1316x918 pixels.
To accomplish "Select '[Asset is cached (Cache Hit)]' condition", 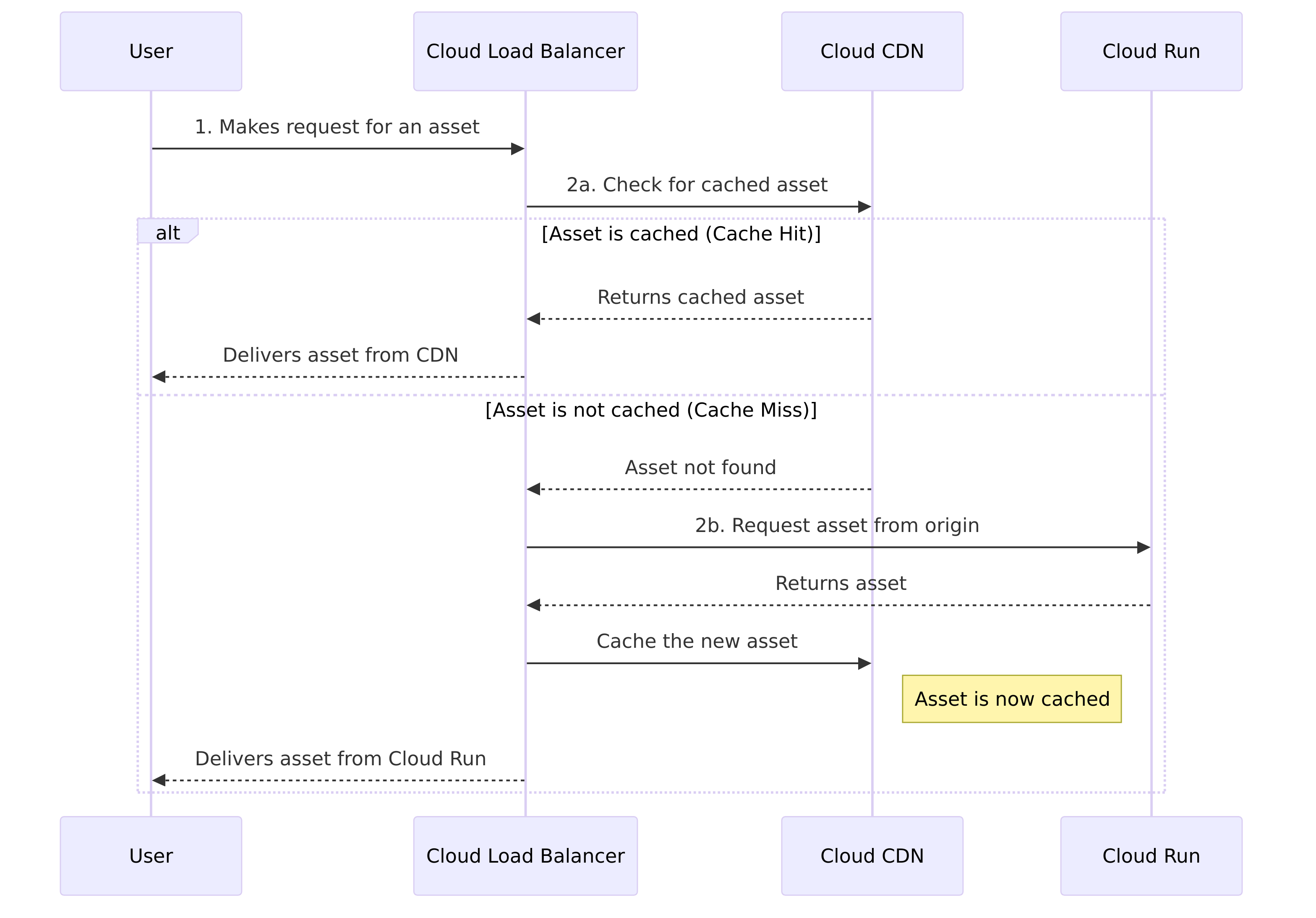I will [x=681, y=234].
